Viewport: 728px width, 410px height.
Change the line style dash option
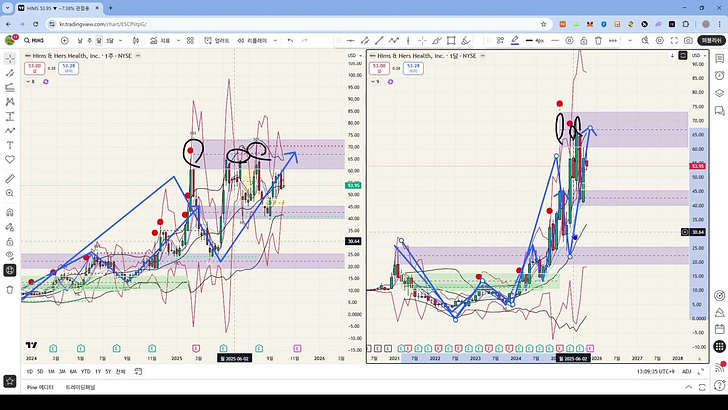[555, 41]
